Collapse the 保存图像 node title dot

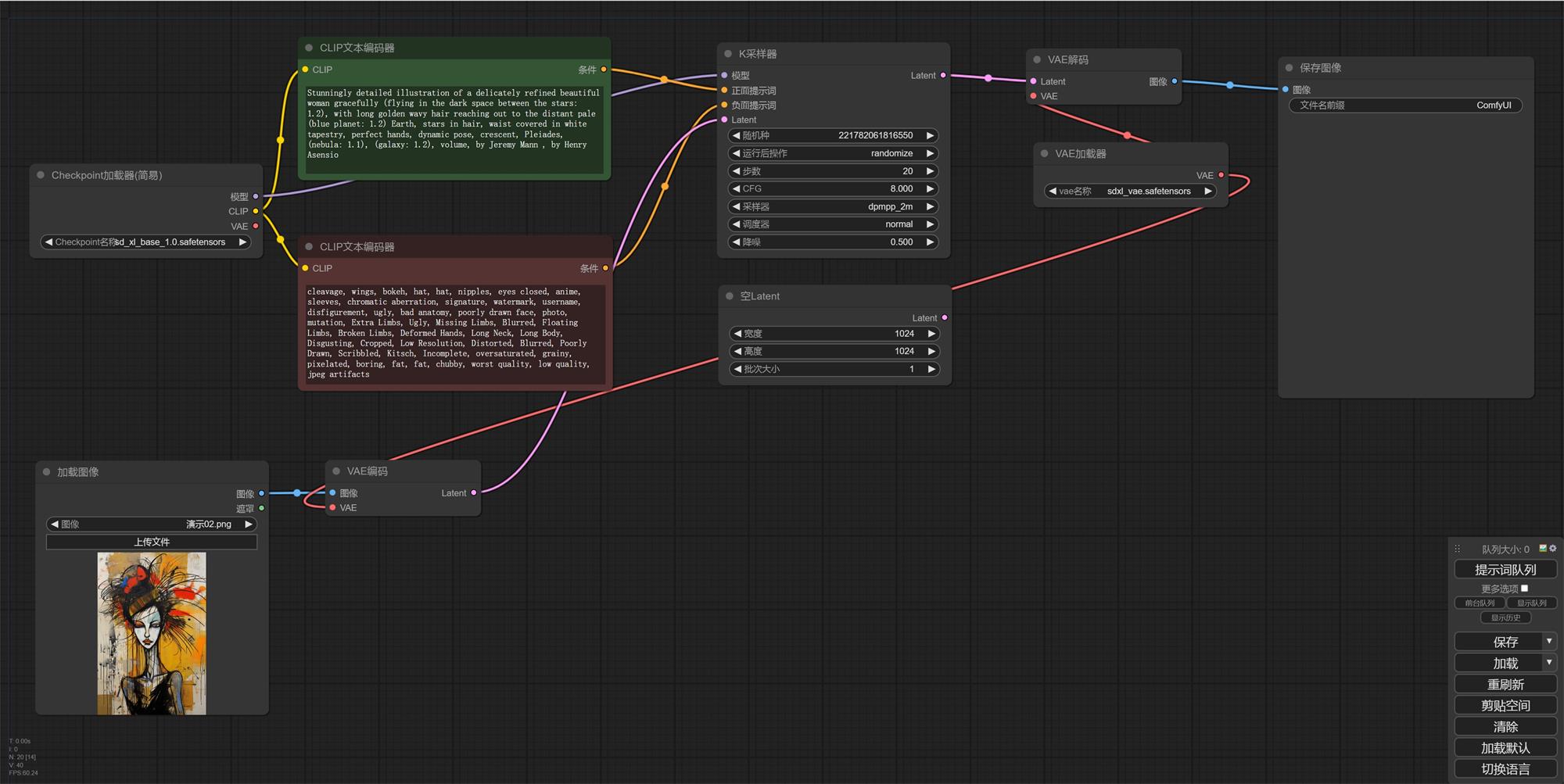[1289, 68]
